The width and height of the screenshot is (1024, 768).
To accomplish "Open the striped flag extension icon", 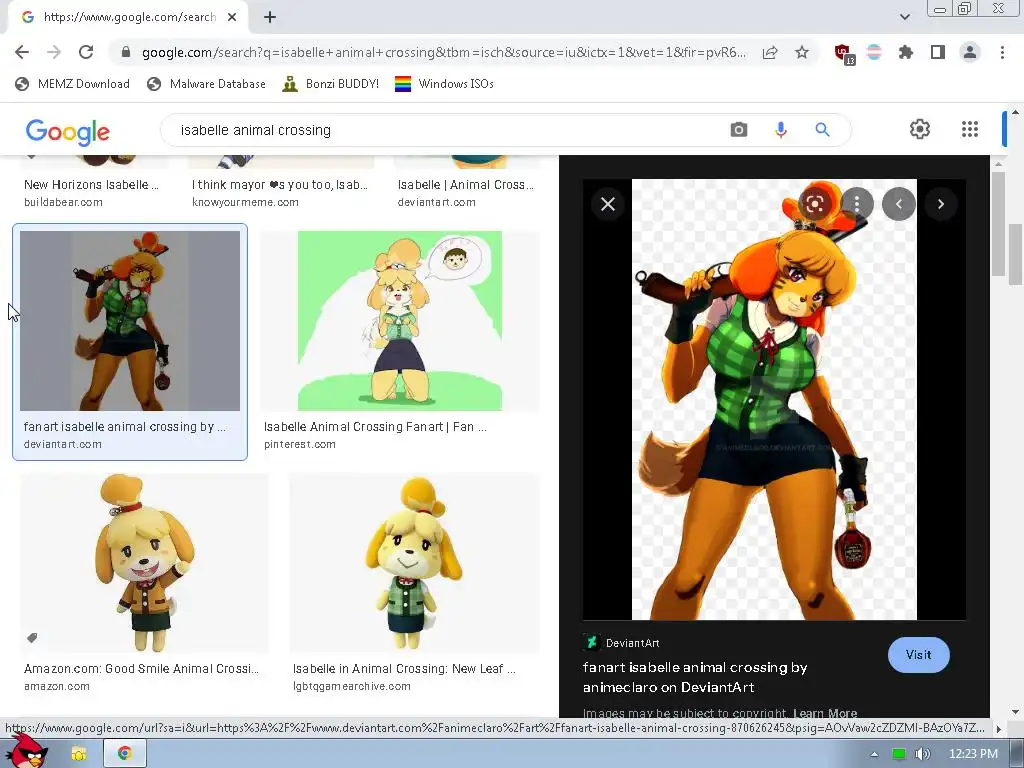I will [874, 52].
